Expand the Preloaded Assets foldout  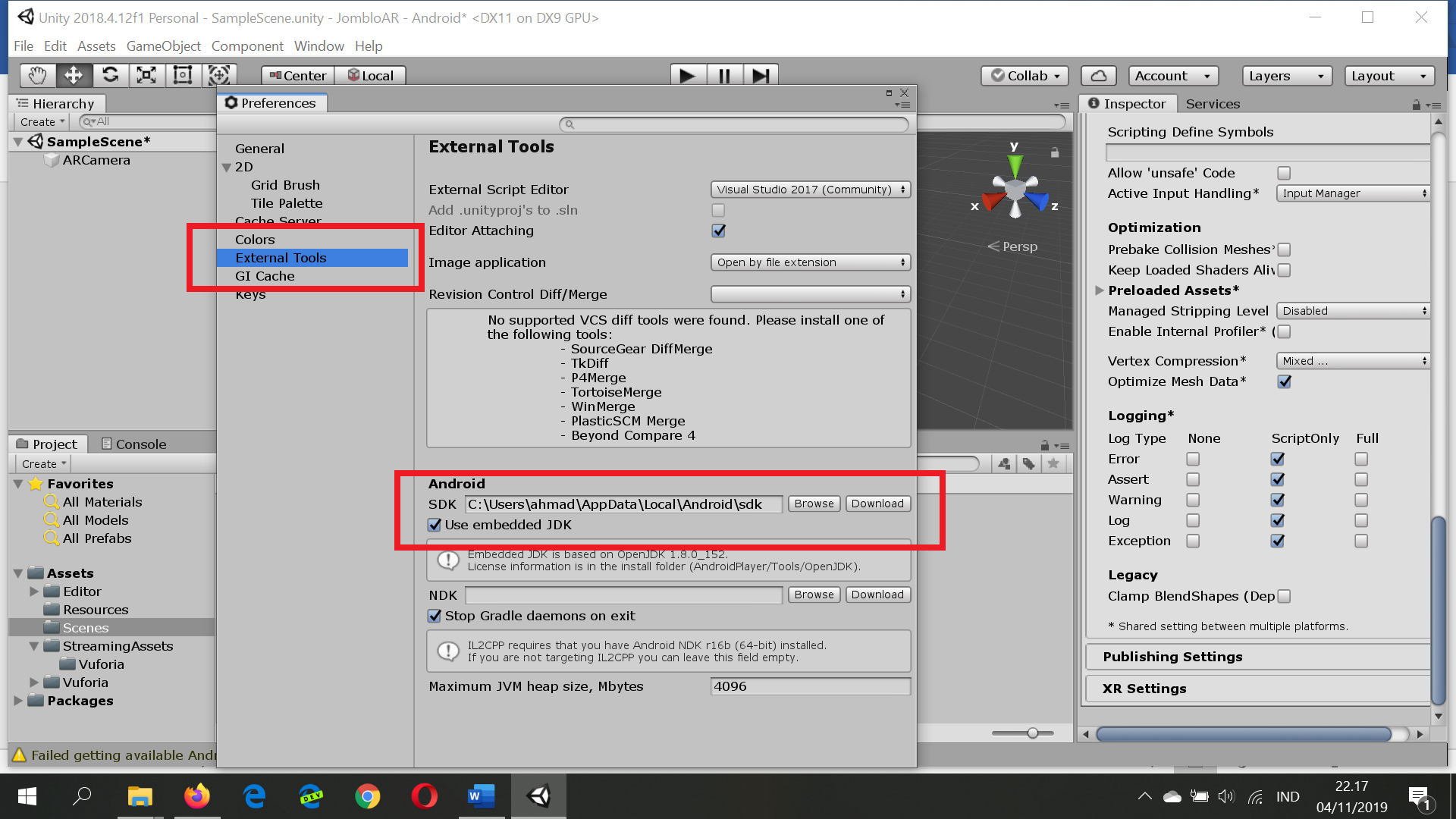pyautogui.click(x=1099, y=290)
